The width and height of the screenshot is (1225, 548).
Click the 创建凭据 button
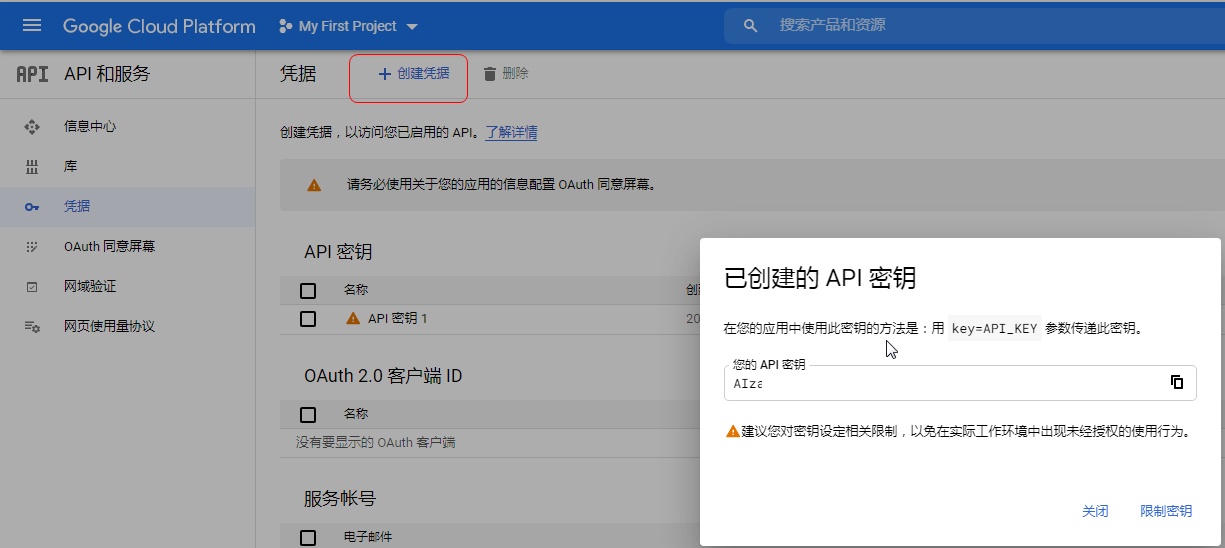[x=413, y=74]
